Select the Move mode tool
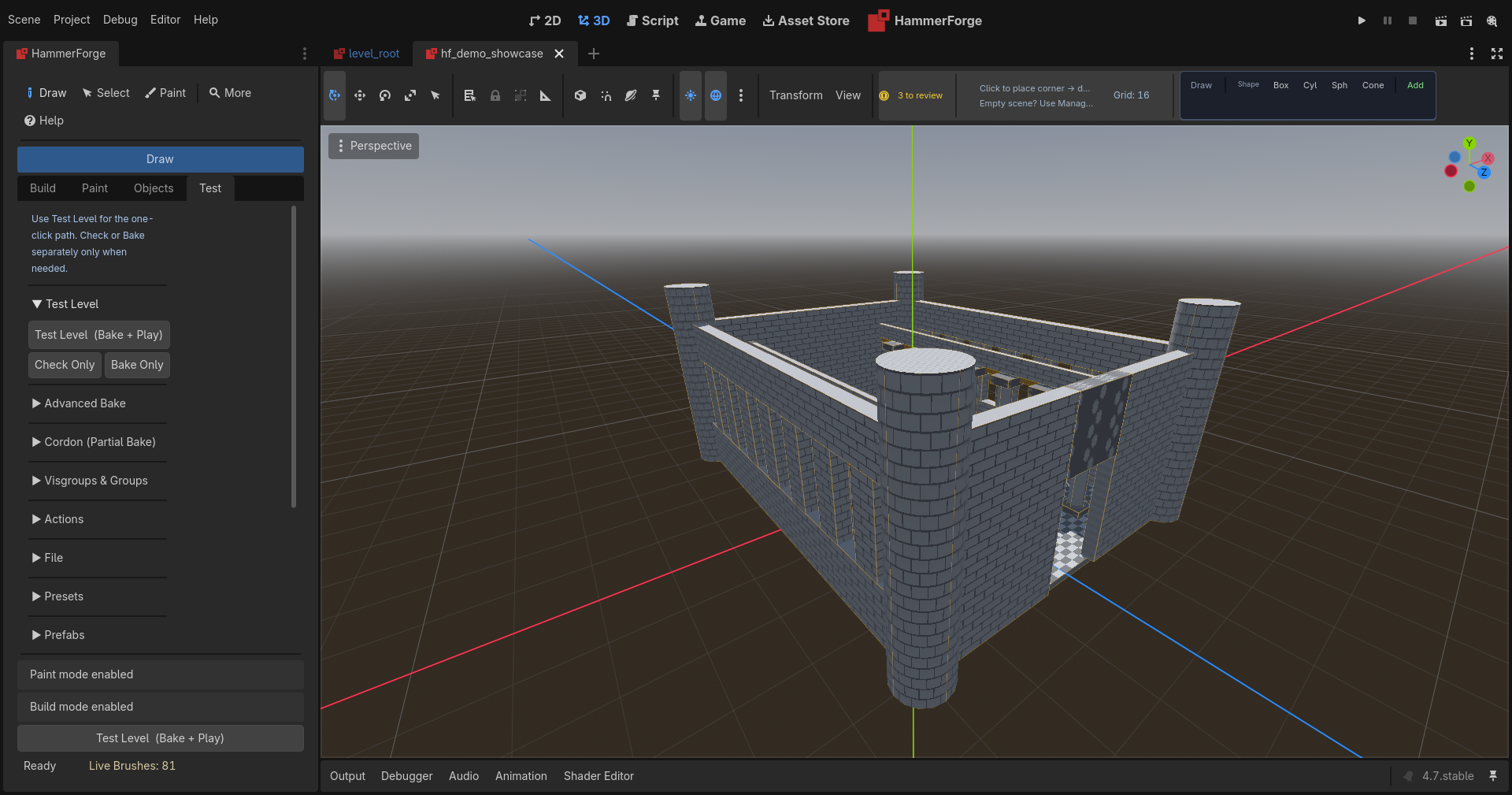1512x795 pixels. pyautogui.click(x=360, y=95)
